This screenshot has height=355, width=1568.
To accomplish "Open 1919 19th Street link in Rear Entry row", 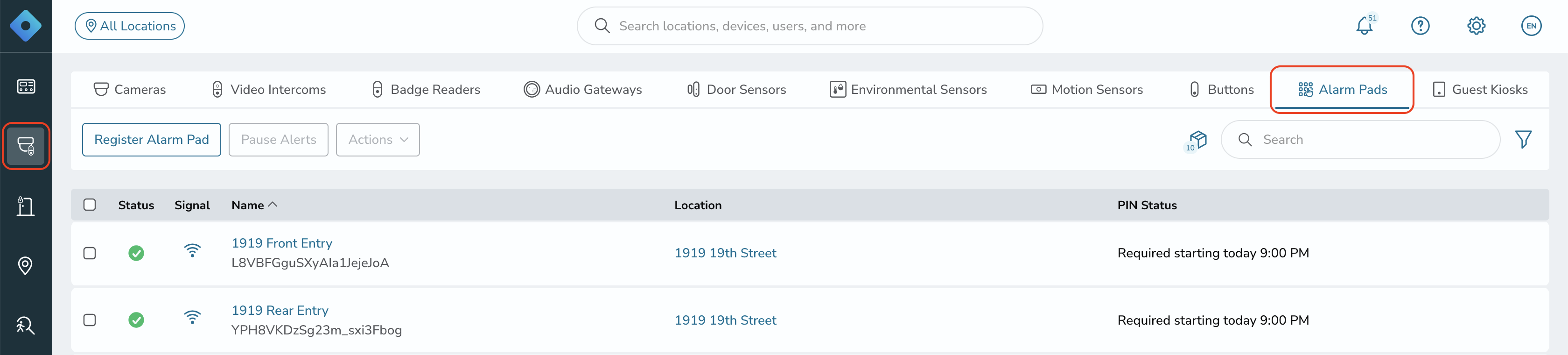I will (726, 320).
